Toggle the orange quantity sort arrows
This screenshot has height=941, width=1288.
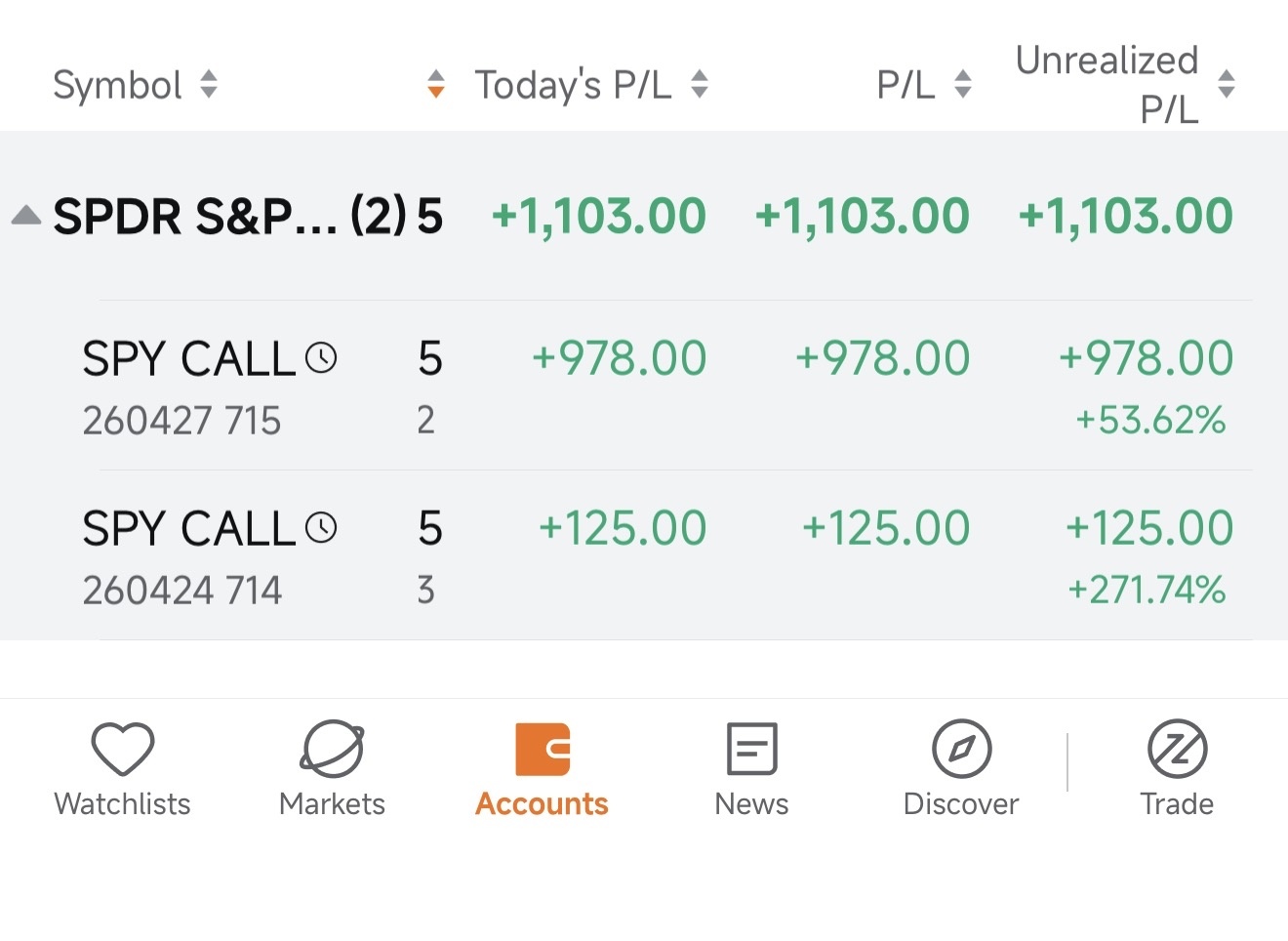coord(436,84)
